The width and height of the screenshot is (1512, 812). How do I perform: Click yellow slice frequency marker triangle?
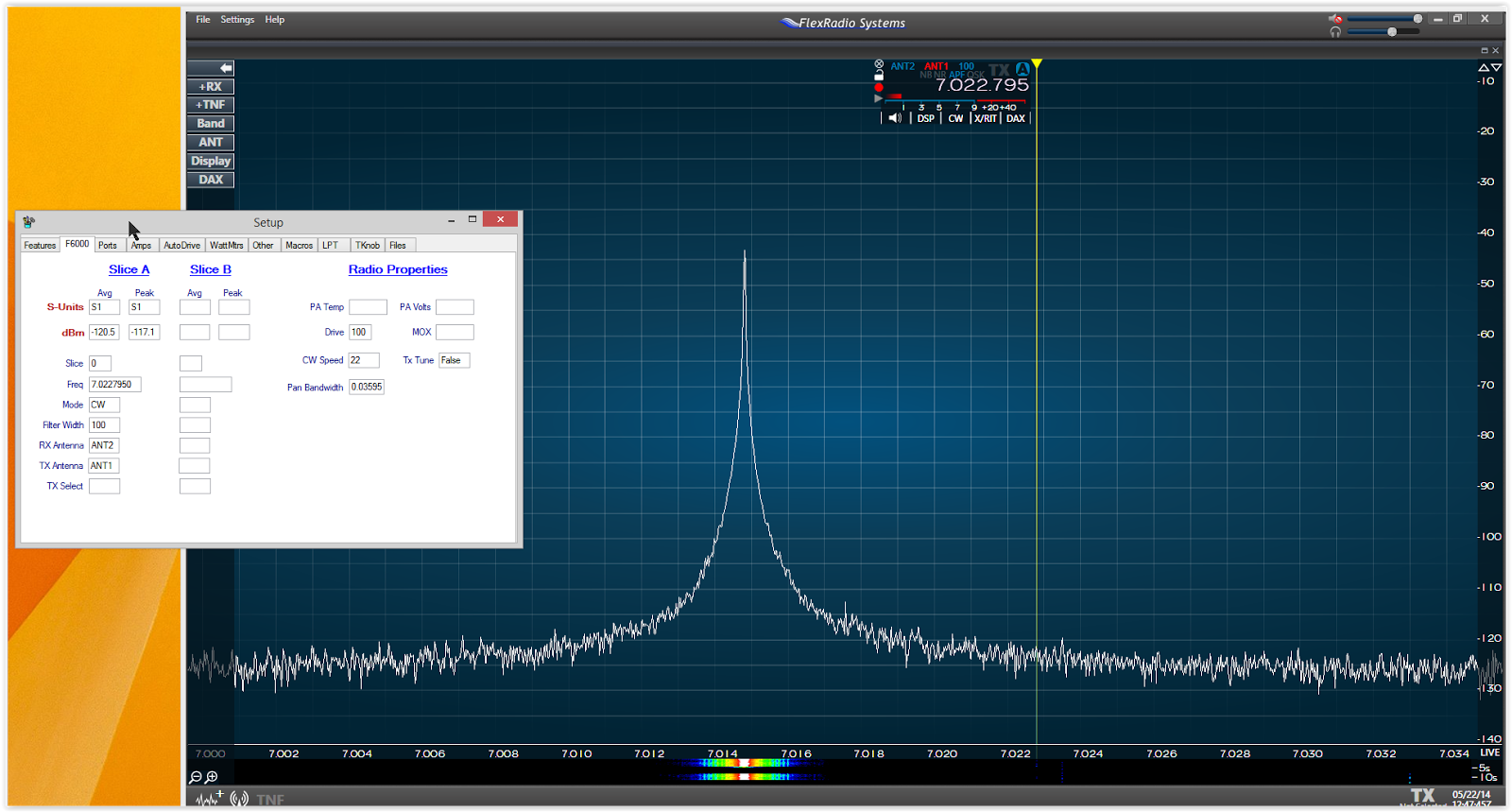[x=1037, y=64]
